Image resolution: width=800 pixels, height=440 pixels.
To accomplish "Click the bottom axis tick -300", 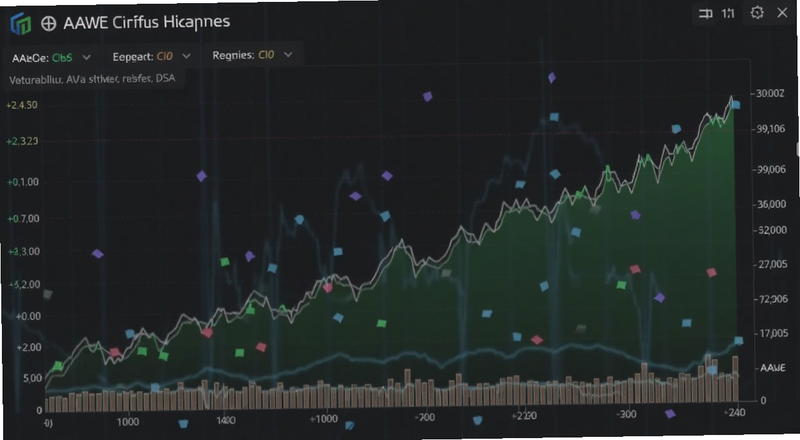I will pos(626,414).
